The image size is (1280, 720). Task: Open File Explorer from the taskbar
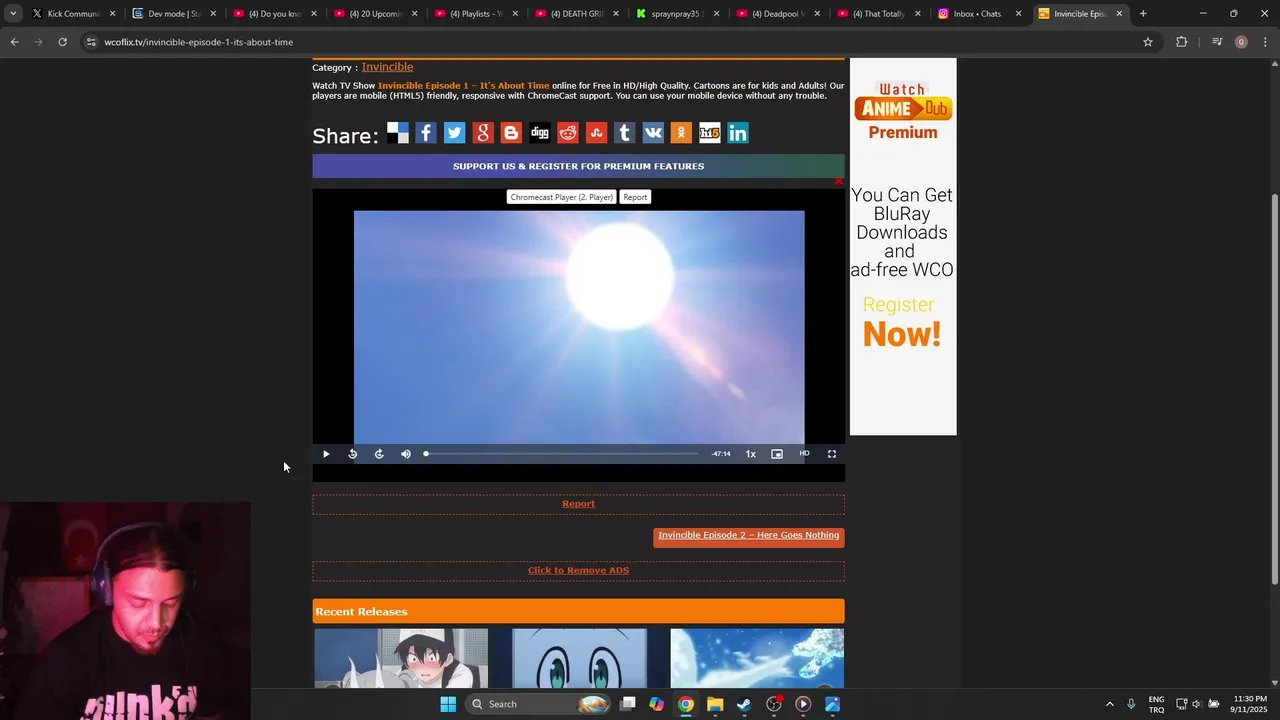715,704
